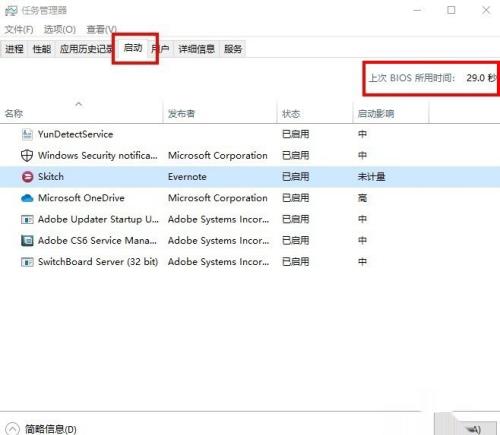Select the Microsoft OneDrive entry name
Screen dimensions: 500x435
click(81, 198)
